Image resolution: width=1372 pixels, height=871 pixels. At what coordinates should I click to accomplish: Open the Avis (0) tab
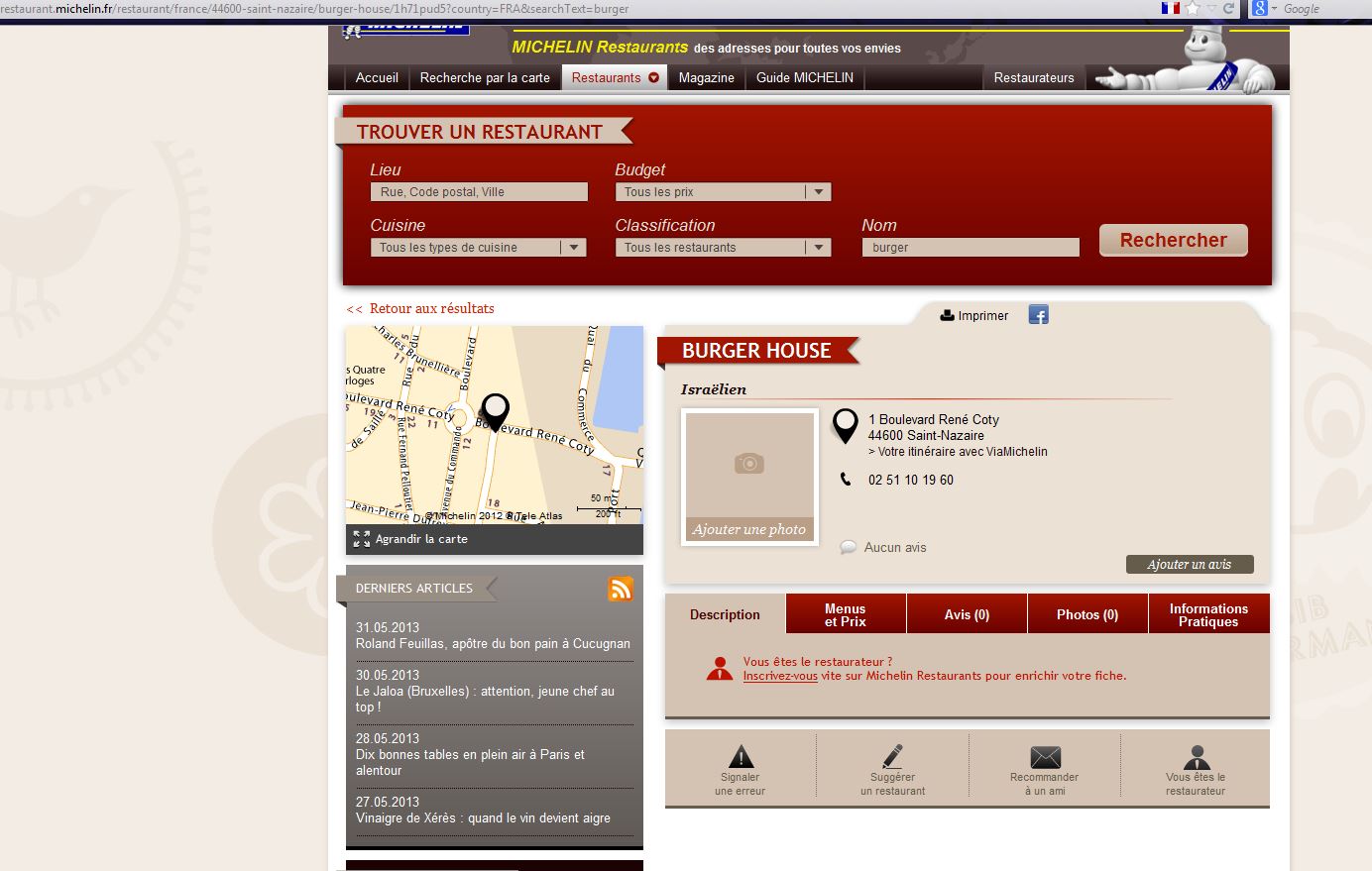tap(967, 614)
